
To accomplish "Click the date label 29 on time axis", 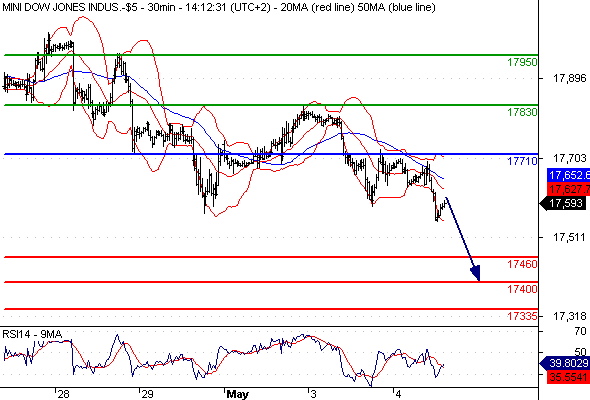I will click(x=148, y=394).
